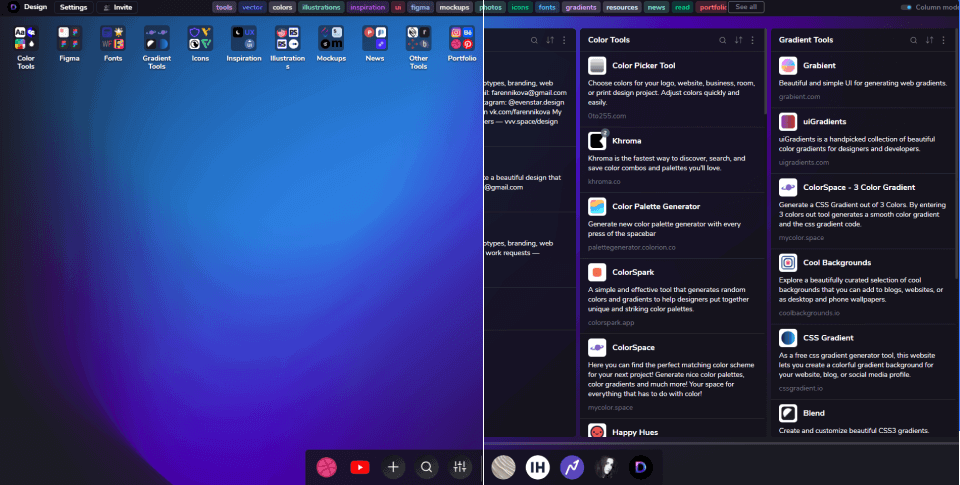Open the Fonts folder icon
This screenshot has width=960, height=485.
[113, 38]
